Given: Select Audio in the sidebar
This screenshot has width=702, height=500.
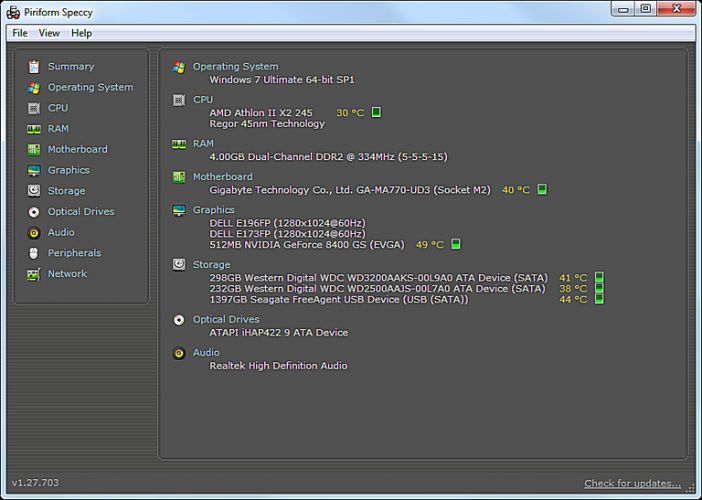Looking at the screenshot, I should [x=61, y=232].
